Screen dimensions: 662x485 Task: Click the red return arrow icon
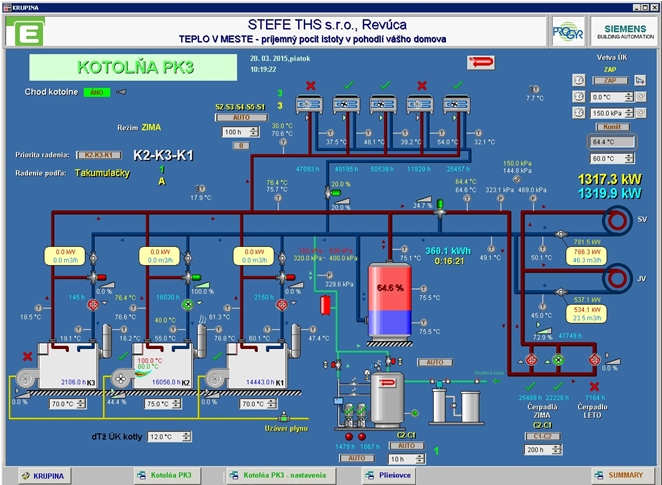point(480,63)
